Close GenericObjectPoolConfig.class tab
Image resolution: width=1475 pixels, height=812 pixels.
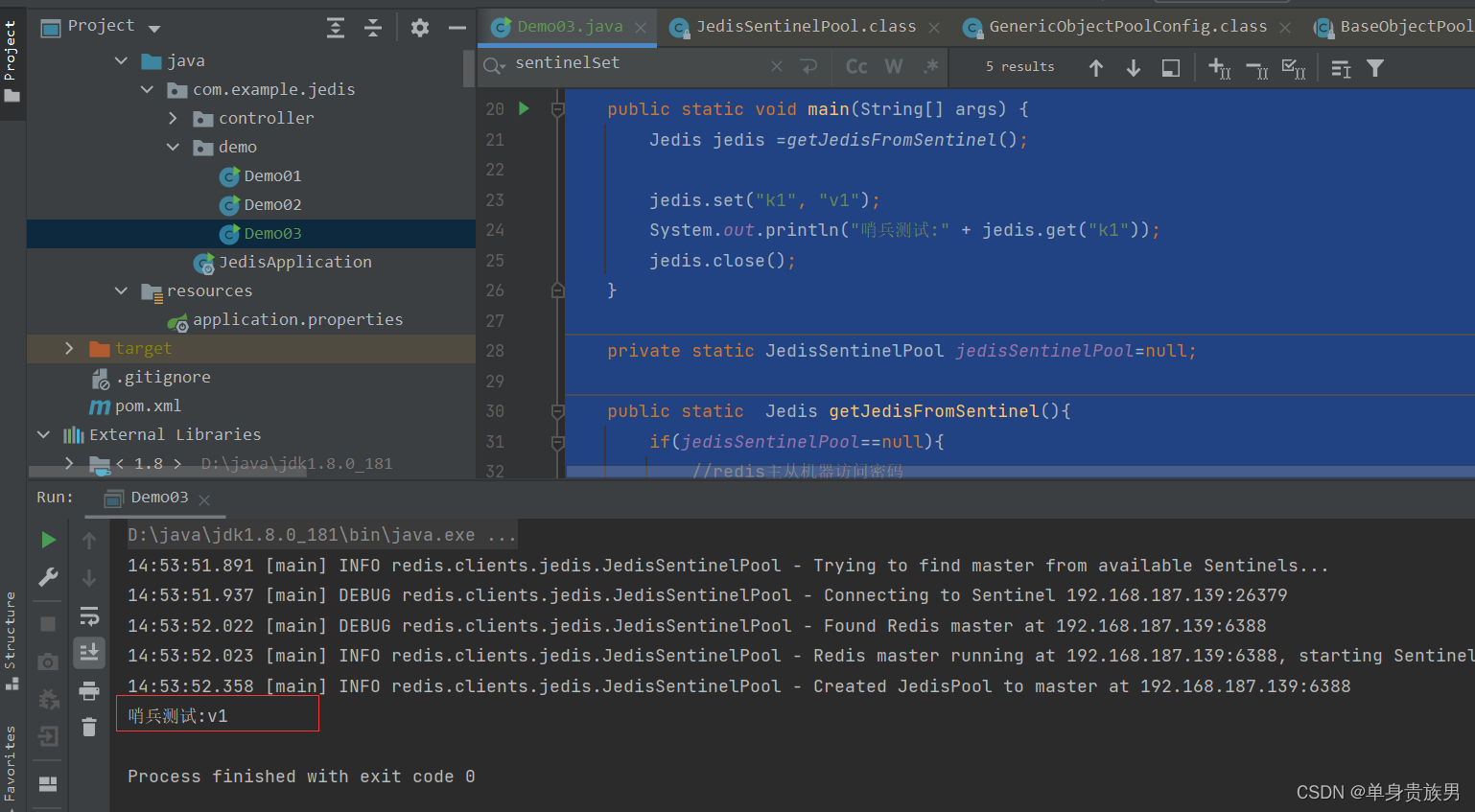coord(1285,28)
